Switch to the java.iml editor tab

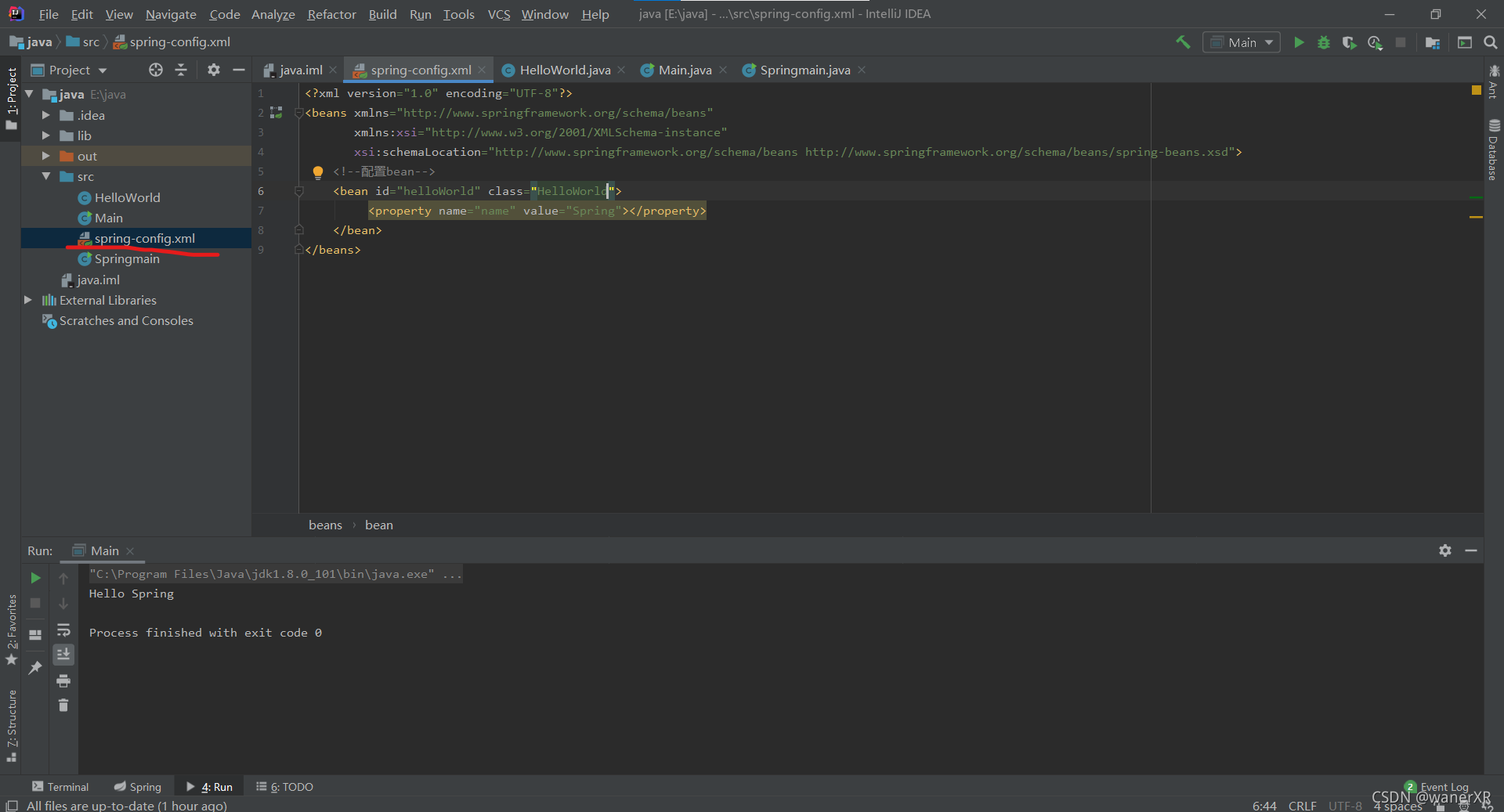click(x=301, y=70)
